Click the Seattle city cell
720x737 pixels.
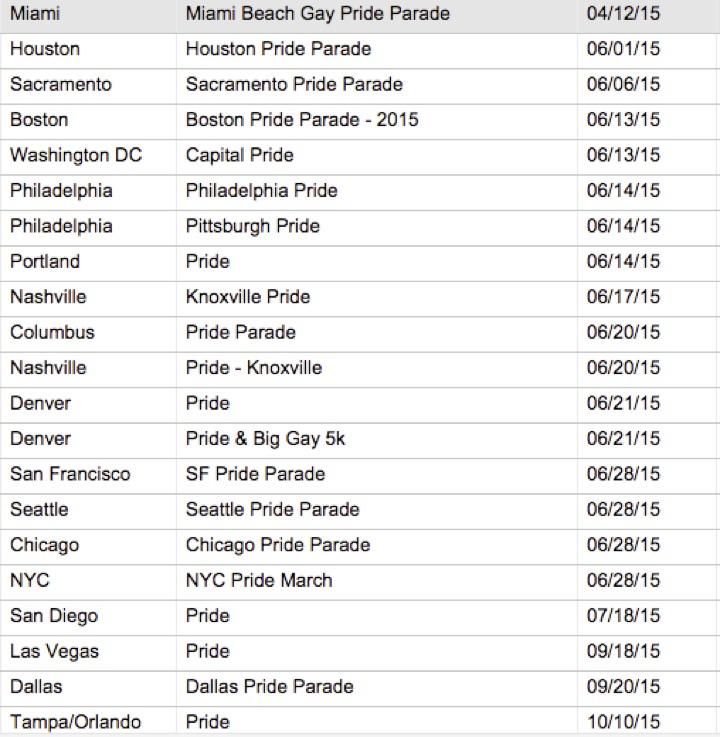tap(39, 509)
